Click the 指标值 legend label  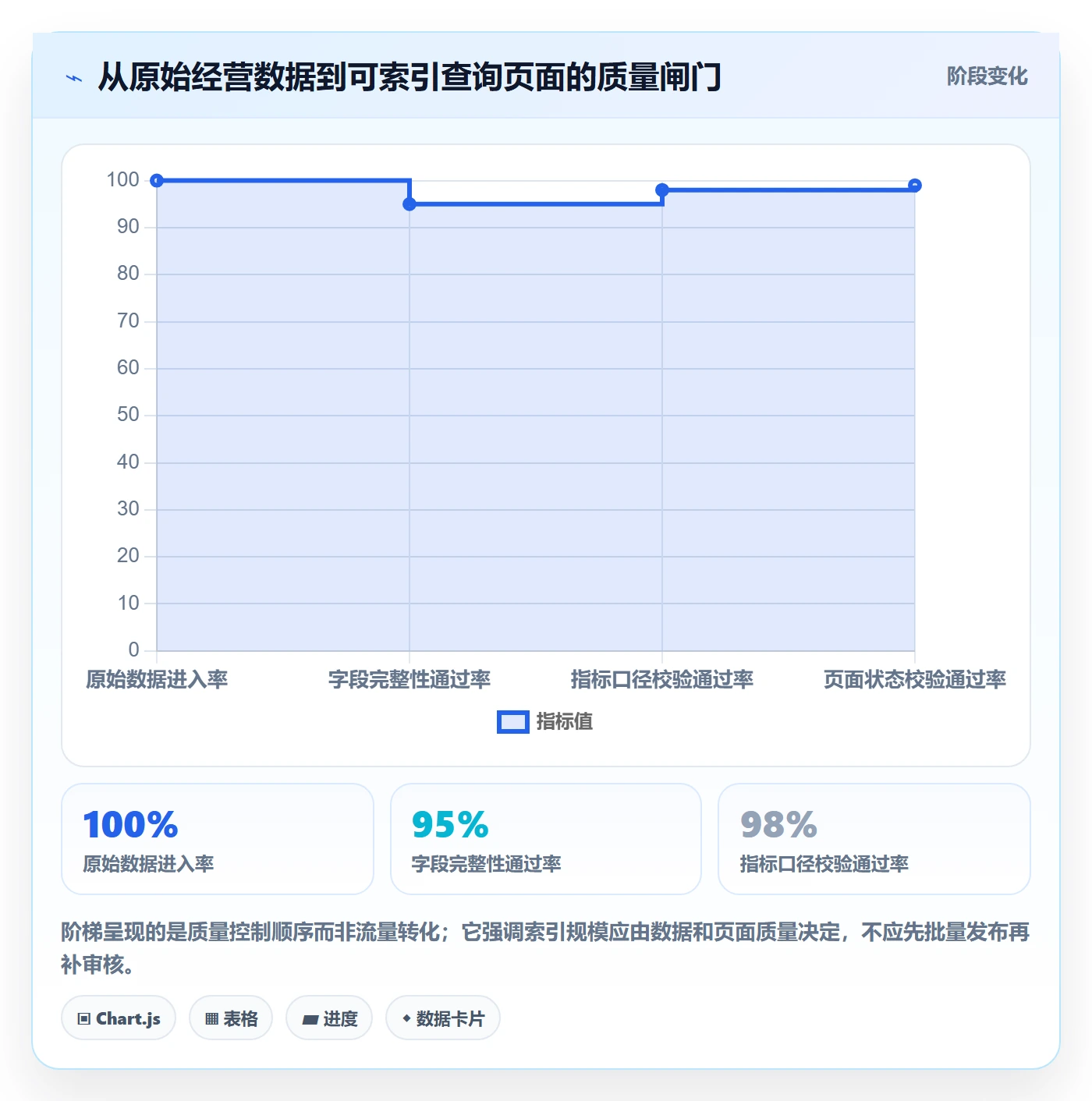564,722
